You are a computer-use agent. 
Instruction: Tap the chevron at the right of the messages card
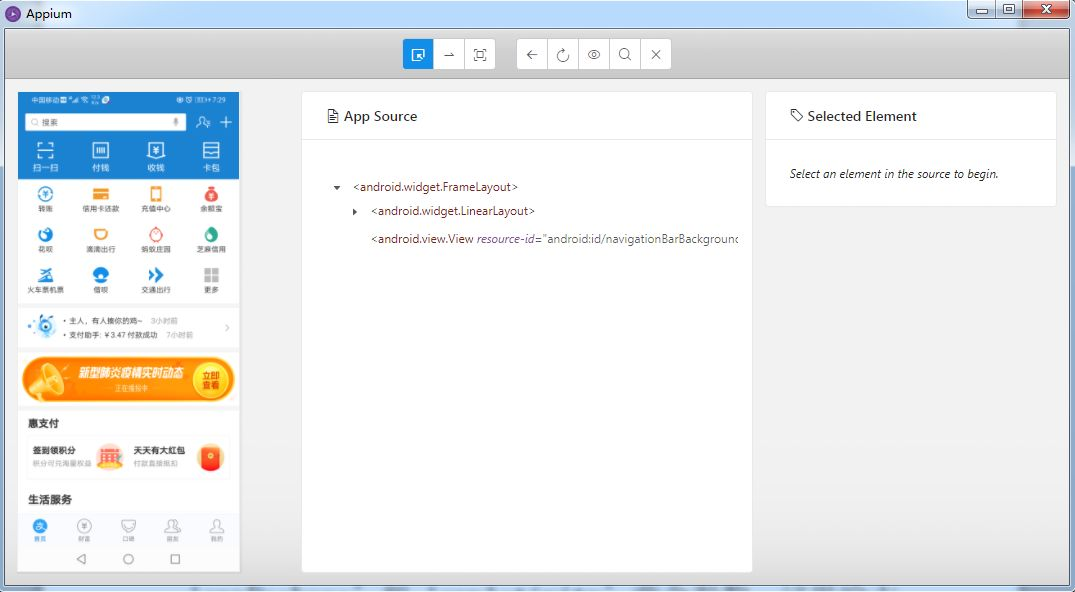(x=227, y=328)
